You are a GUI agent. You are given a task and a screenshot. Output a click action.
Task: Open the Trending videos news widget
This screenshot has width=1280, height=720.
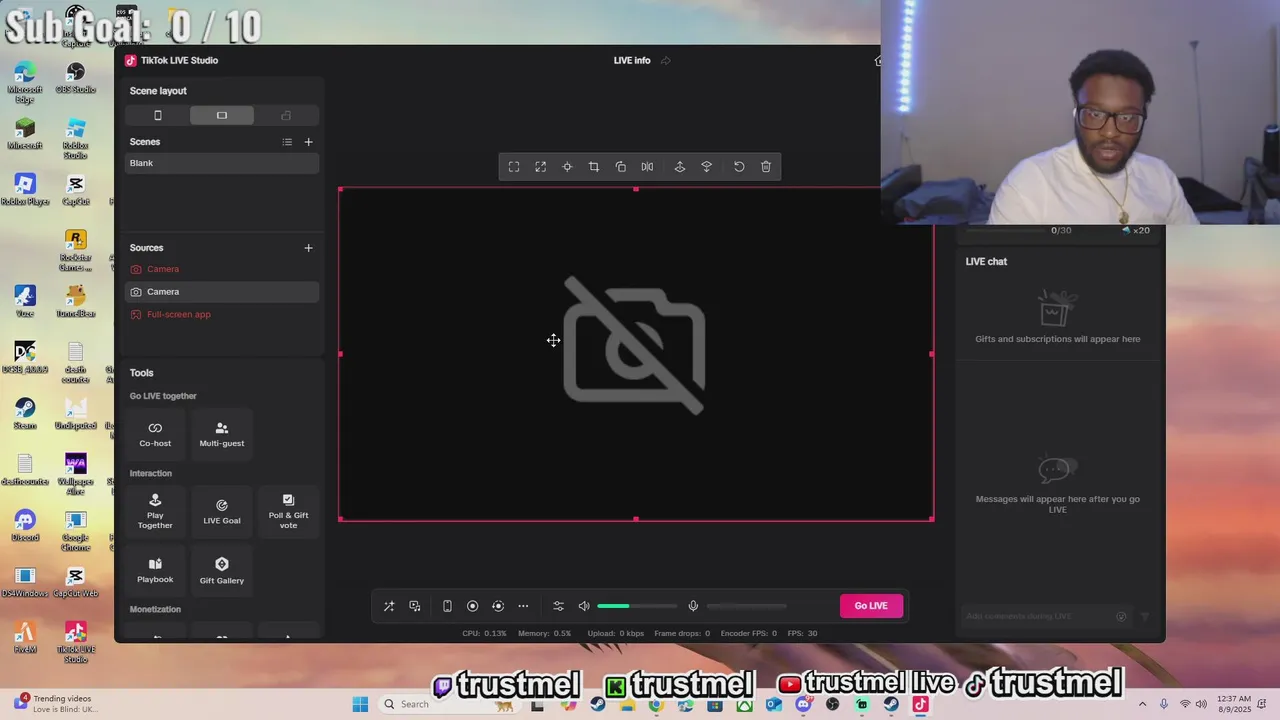click(x=55, y=704)
